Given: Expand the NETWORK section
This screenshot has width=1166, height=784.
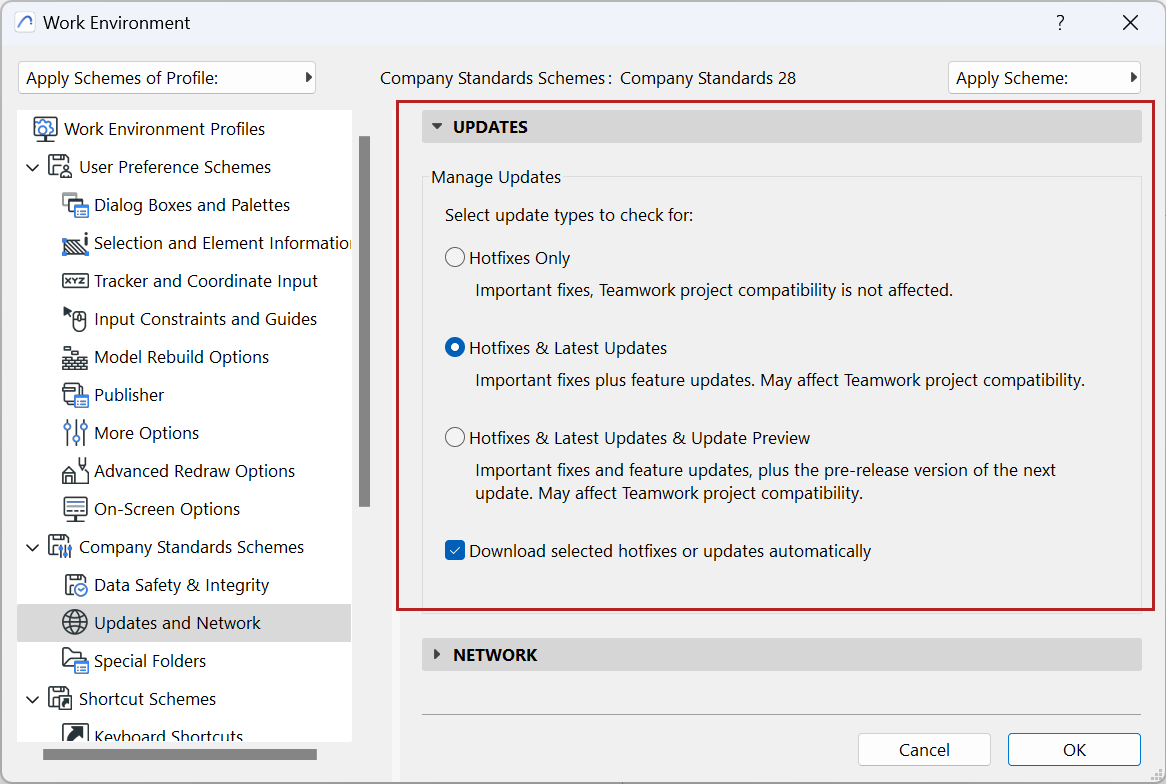Looking at the screenshot, I should [x=437, y=655].
